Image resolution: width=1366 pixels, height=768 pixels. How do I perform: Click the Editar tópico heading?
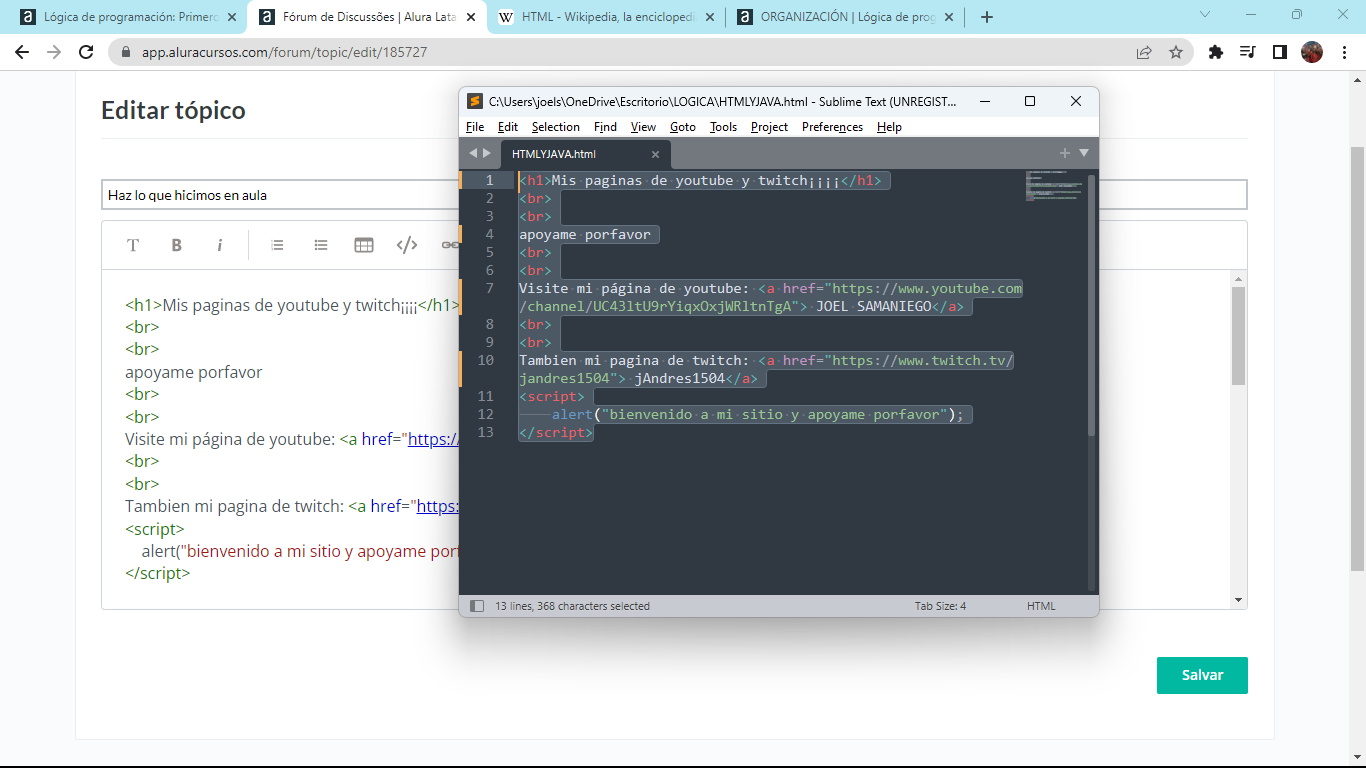pyautogui.click(x=173, y=110)
